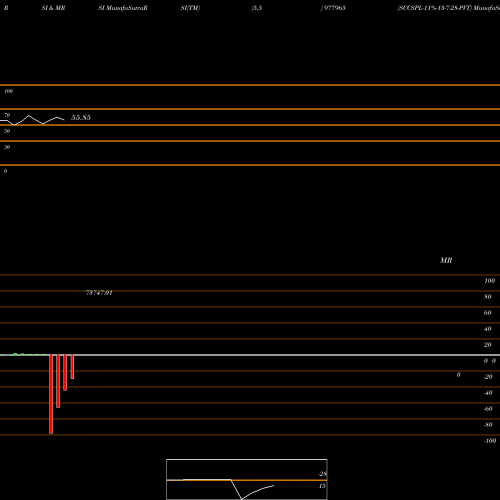Click the SI(TM) header text

click(190, 8)
